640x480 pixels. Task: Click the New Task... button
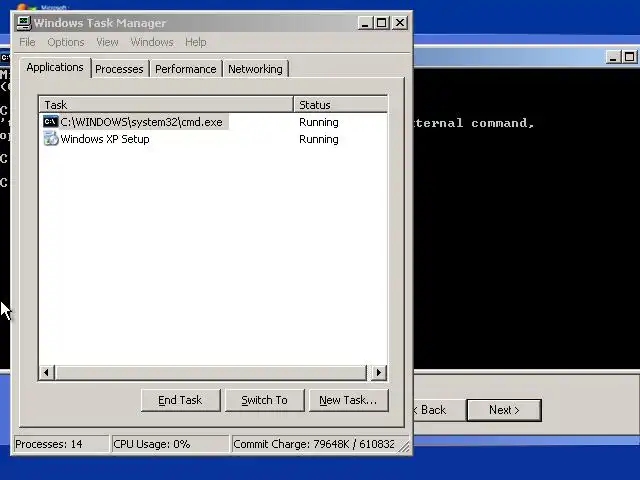(x=349, y=400)
